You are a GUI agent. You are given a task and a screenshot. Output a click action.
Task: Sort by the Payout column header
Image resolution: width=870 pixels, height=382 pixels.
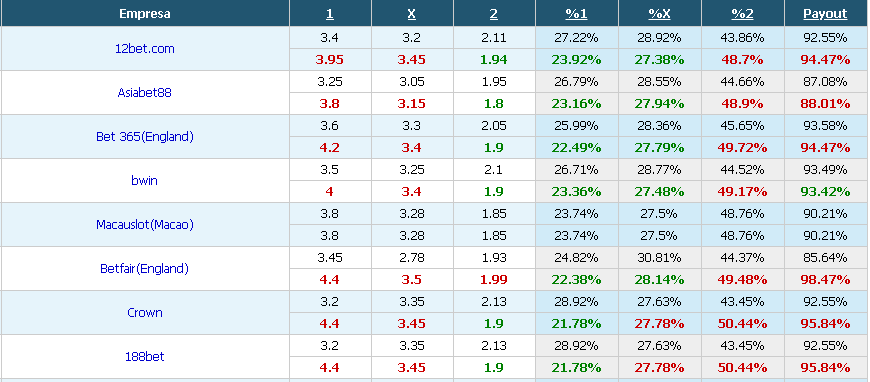(825, 14)
